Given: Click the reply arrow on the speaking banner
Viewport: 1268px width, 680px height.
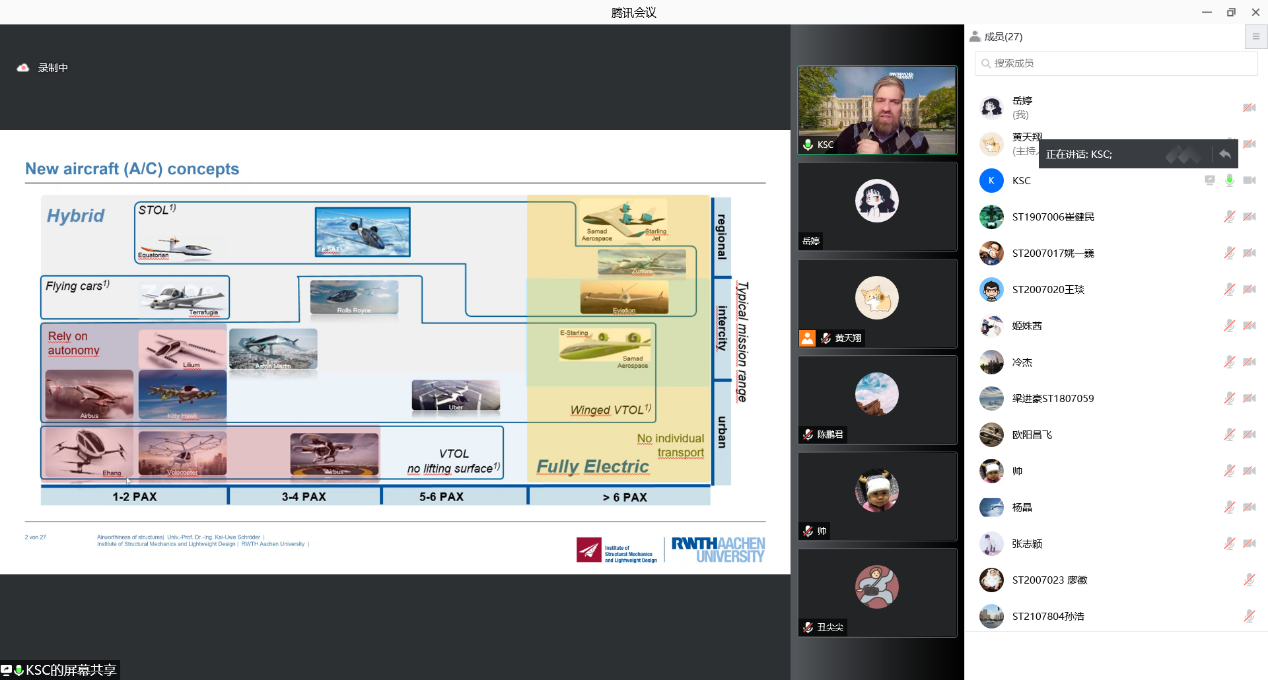Looking at the screenshot, I should [1224, 154].
